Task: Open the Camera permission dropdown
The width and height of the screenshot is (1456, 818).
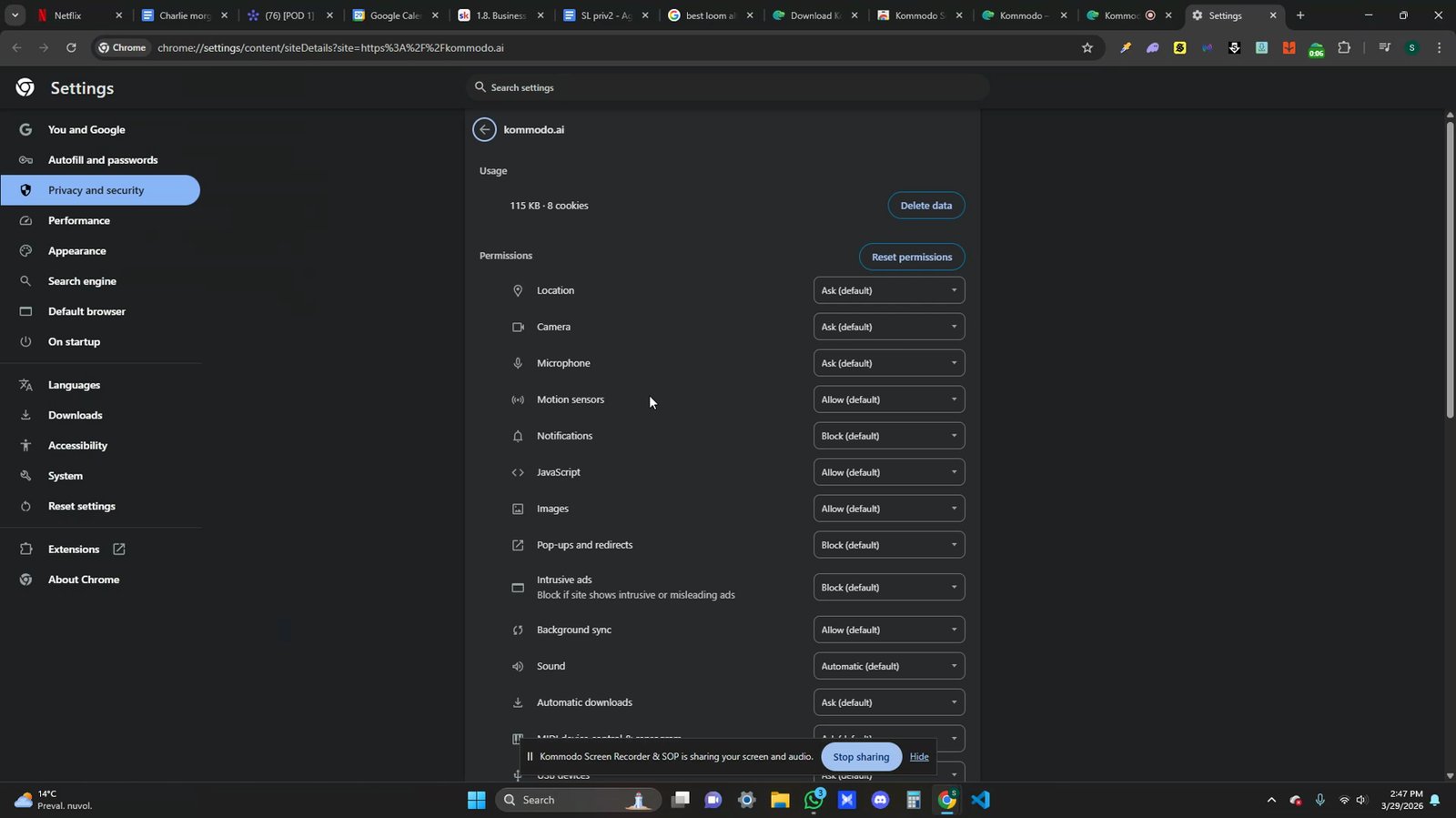Action: click(x=889, y=327)
